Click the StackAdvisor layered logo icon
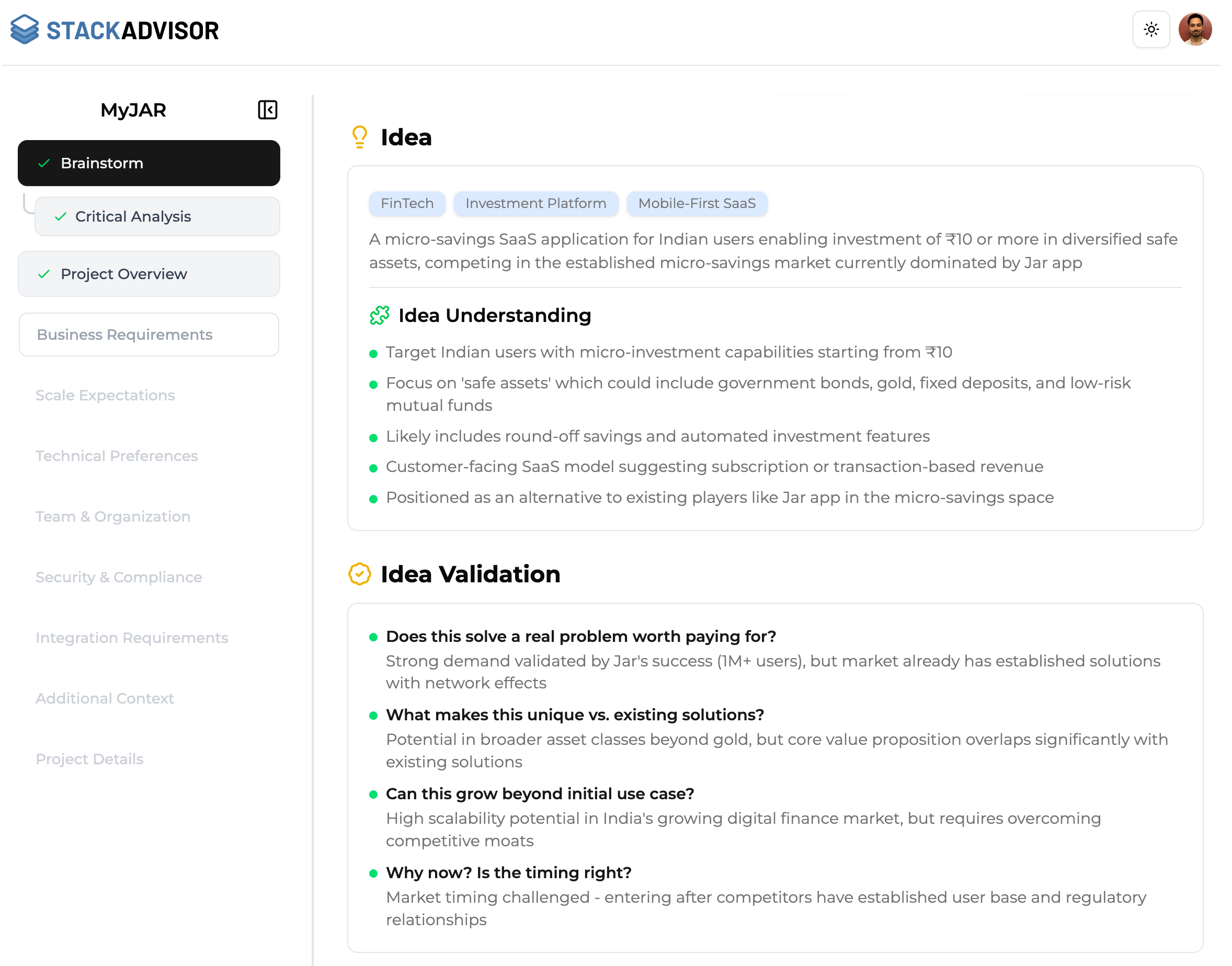The width and height of the screenshot is (1232, 966). tap(25, 29)
